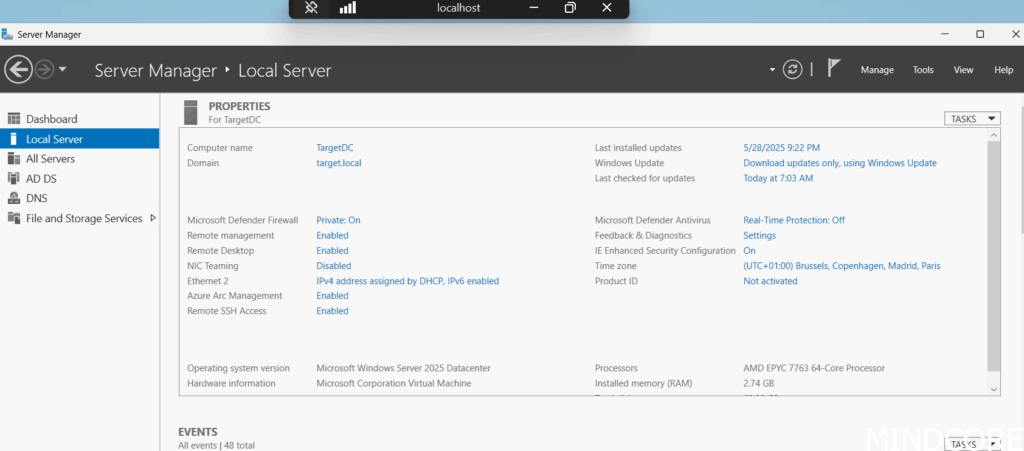Open AD DS in the sidebar
Viewport: 1024px width, 451px height.
tap(41, 178)
